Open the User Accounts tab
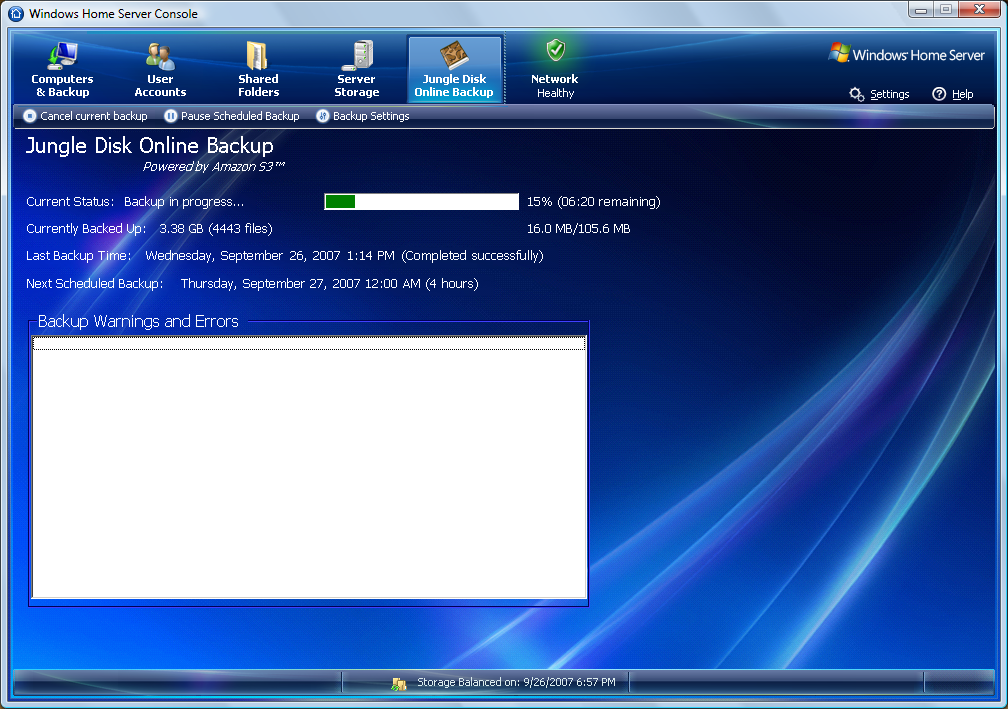 click(160, 69)
